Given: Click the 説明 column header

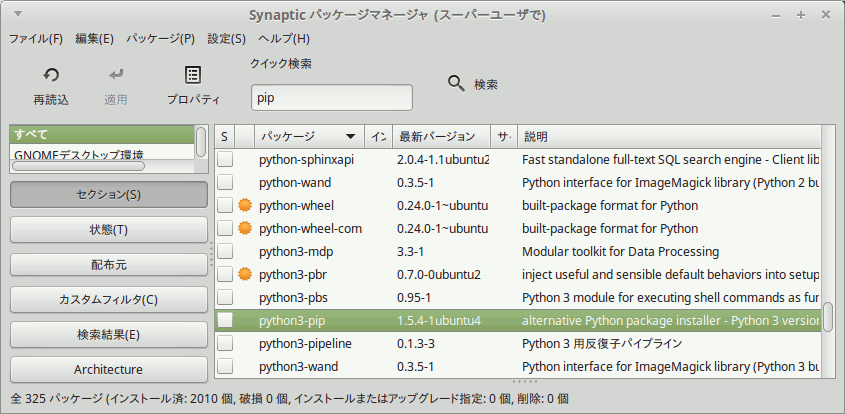Looking at the screenshot, I should click(669, 137).
